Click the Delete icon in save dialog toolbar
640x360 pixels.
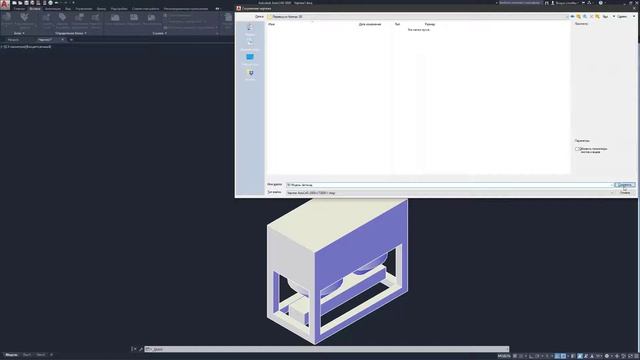591,16
